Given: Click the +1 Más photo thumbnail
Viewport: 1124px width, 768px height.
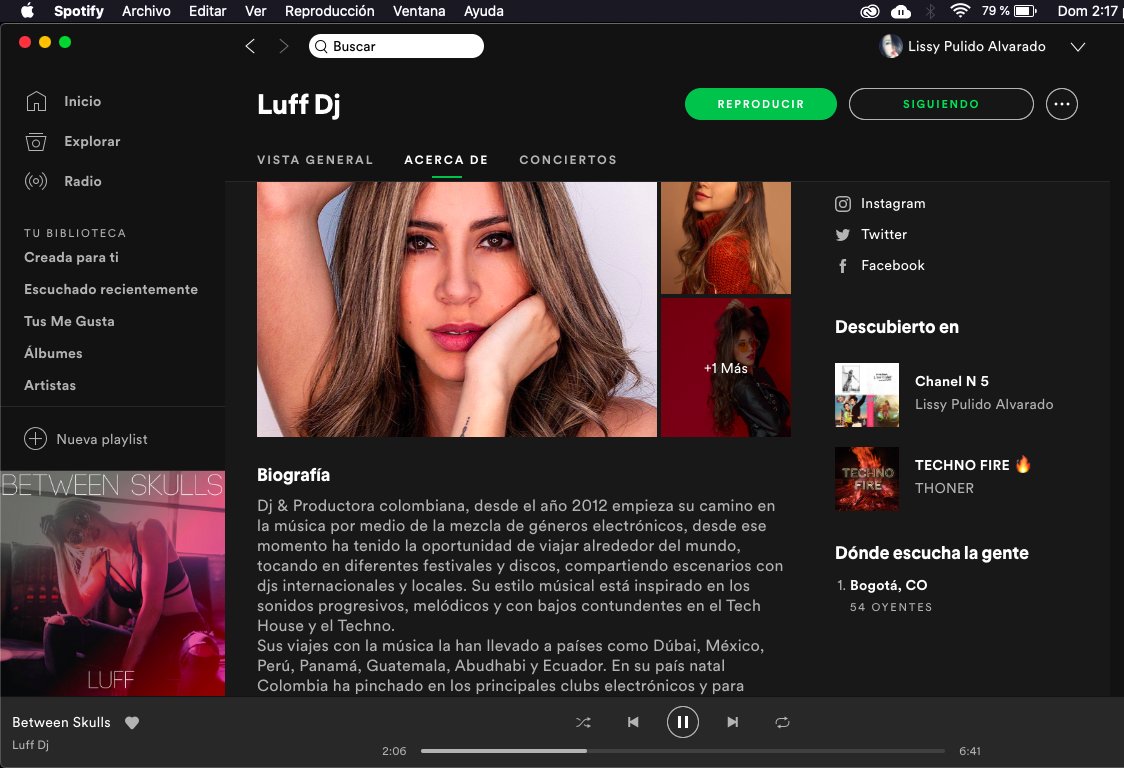Looking at the screenshot, I should 725,368.
